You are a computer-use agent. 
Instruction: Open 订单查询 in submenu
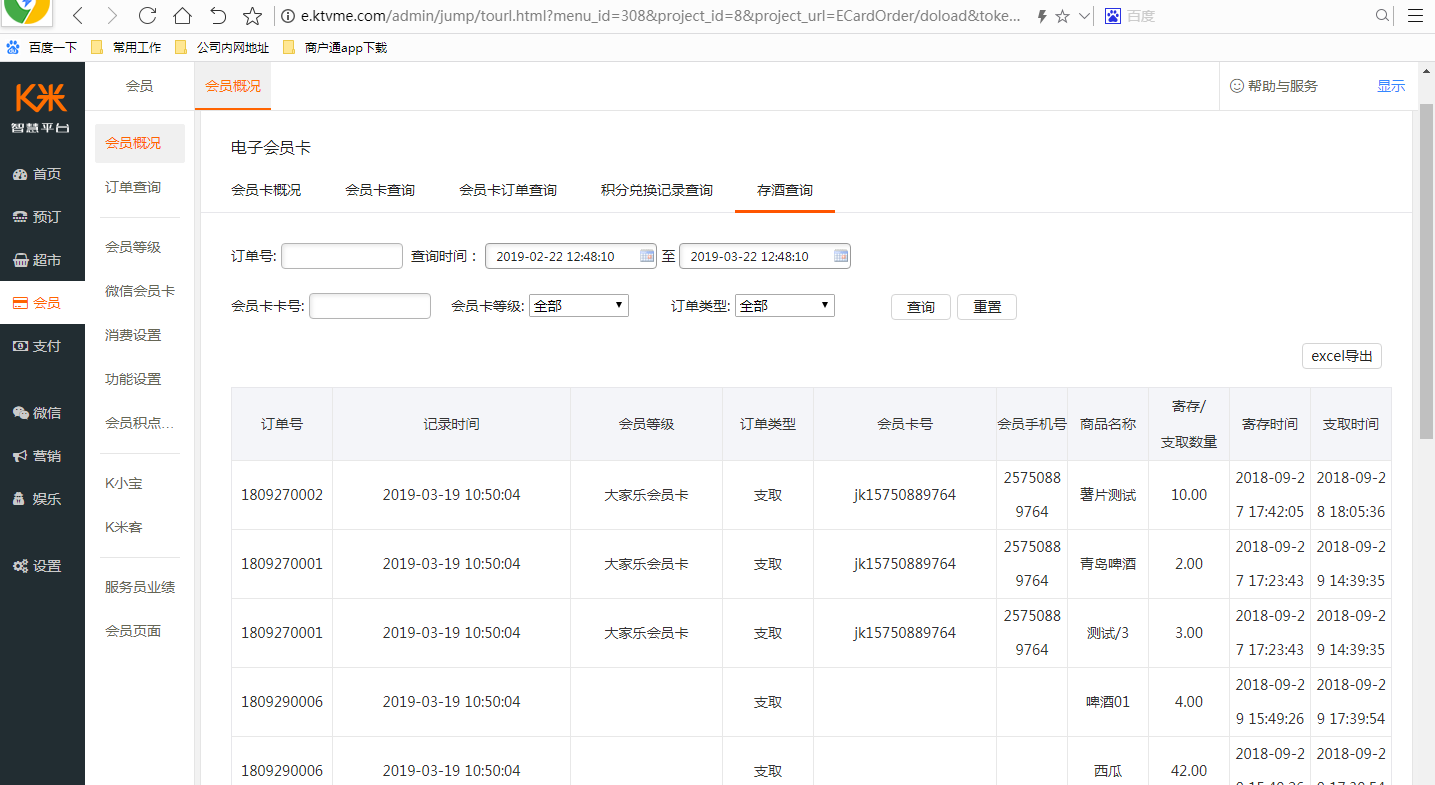coord(133,187)
